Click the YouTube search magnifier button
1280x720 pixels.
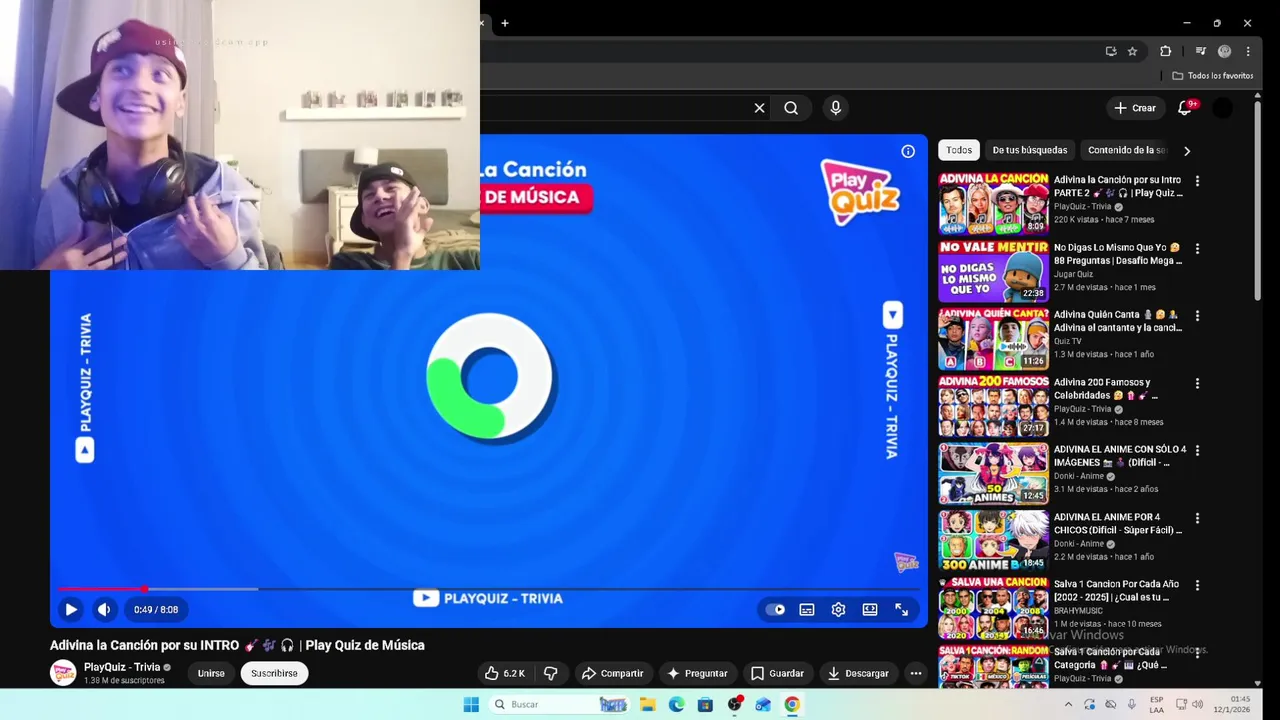791,108
